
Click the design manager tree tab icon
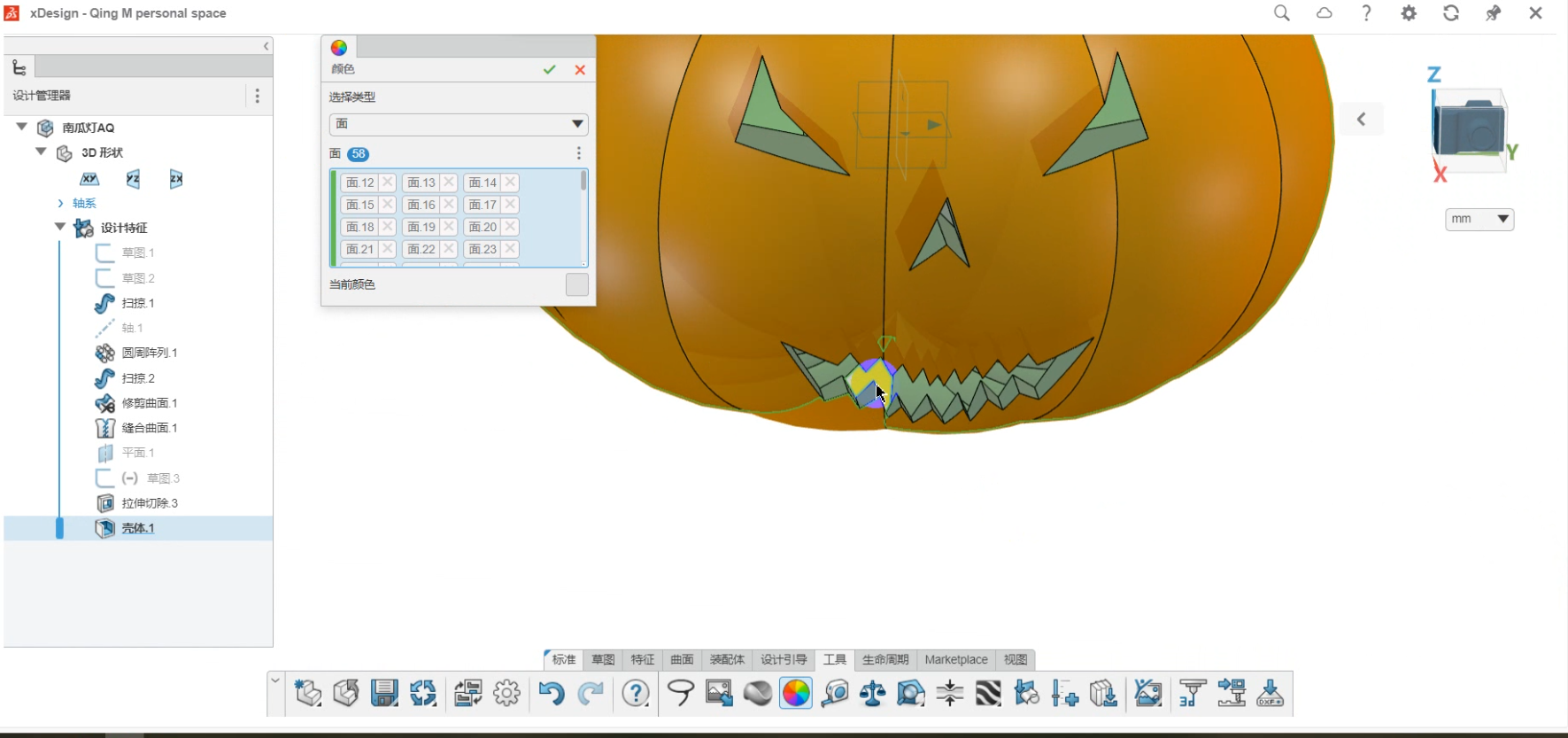pos(19,67)
